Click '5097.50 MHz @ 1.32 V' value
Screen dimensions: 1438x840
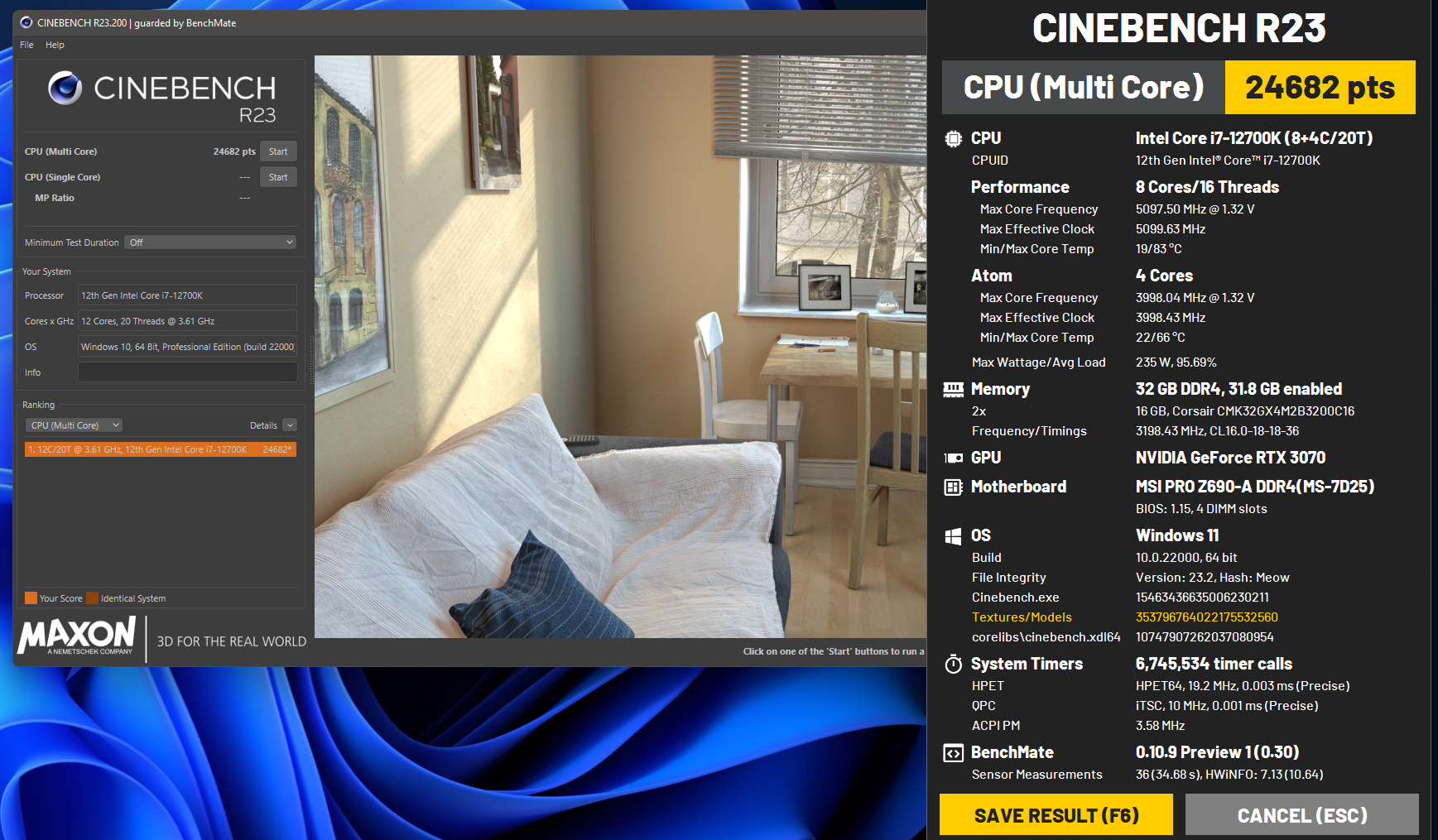pos(1195,209)
